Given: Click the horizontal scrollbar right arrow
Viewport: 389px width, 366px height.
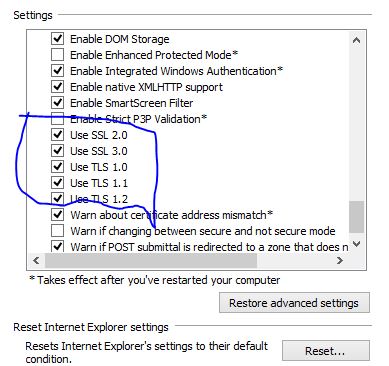Looking at the screenshot, I should (x=340, y=260).
